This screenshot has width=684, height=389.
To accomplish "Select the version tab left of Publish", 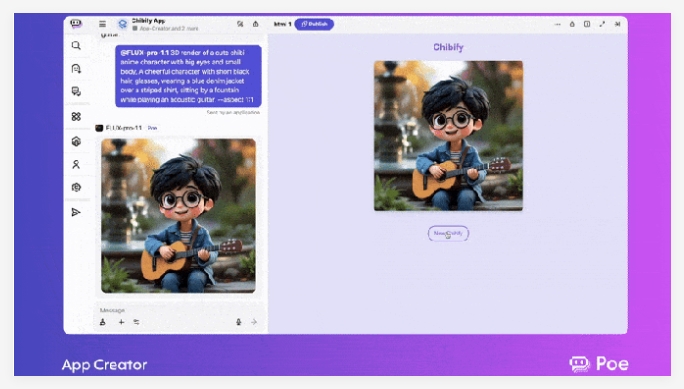I will point(282,24).
